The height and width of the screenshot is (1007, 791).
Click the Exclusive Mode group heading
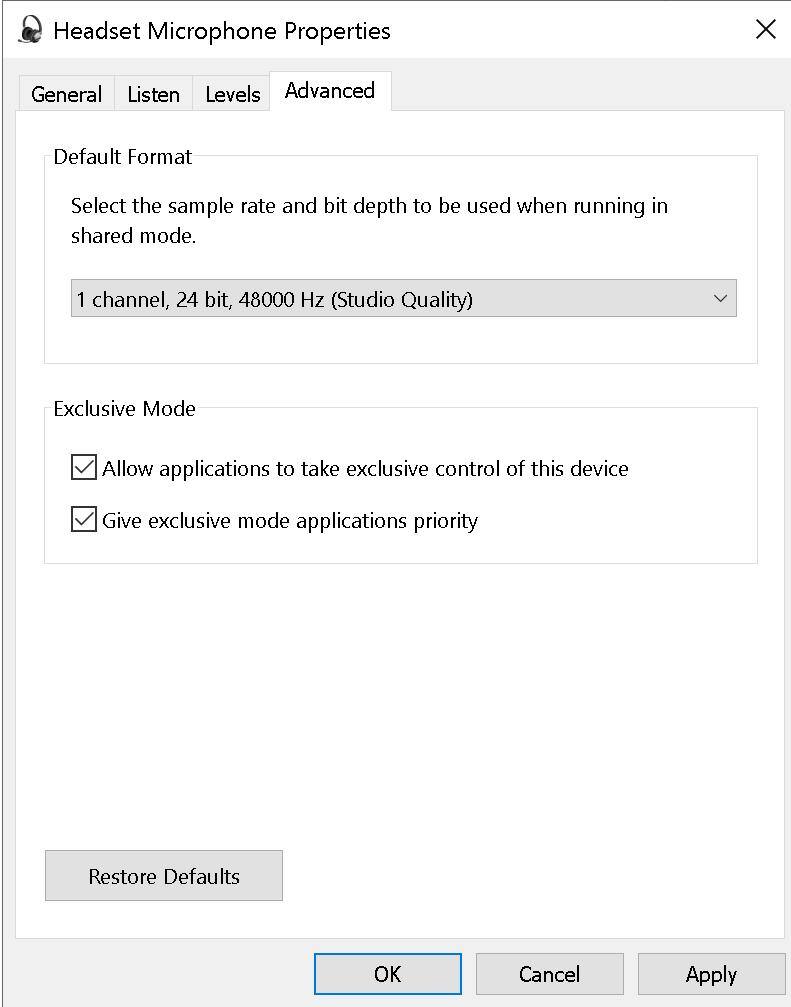click(x=124, y=409)
